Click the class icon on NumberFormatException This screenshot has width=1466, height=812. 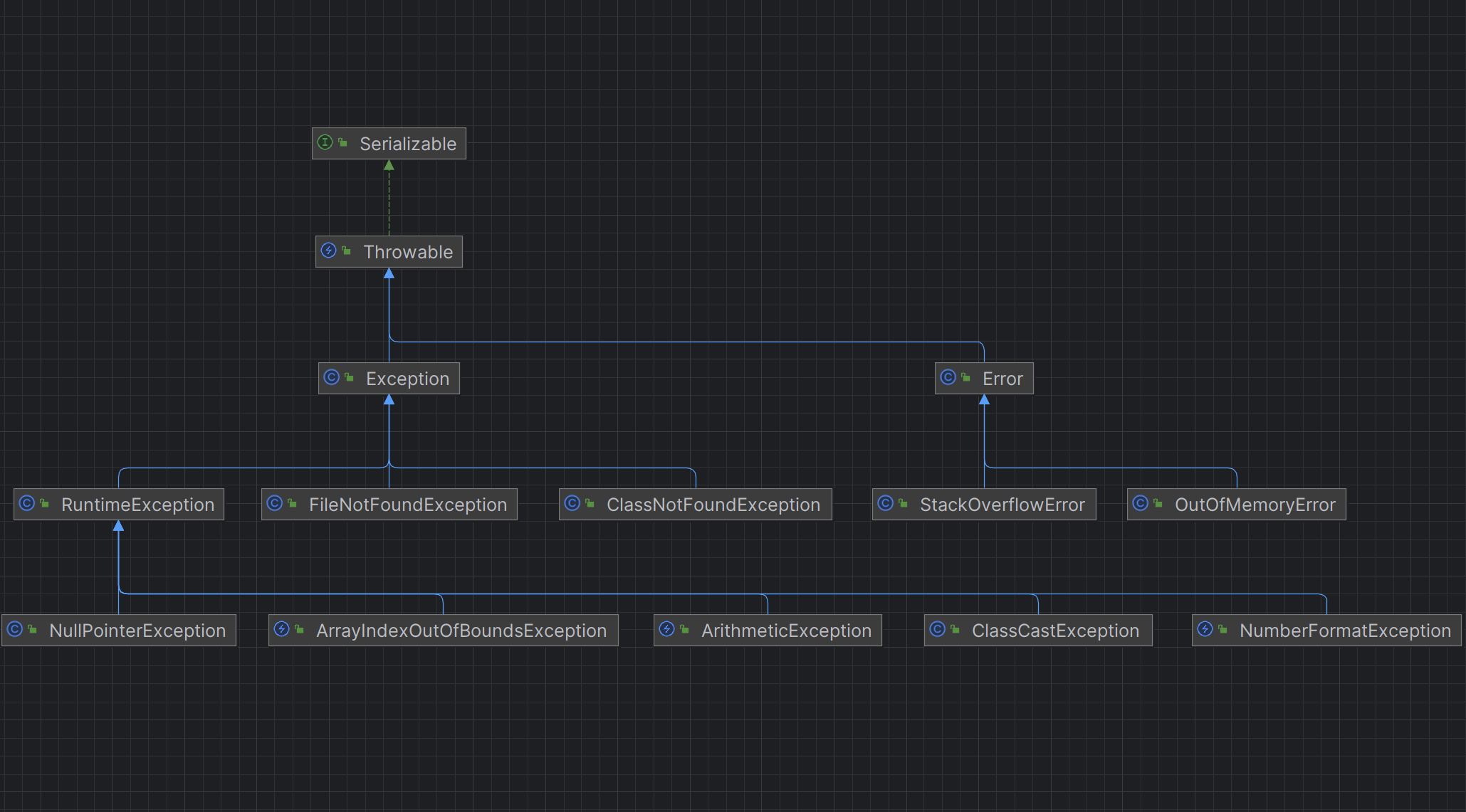1205,629
